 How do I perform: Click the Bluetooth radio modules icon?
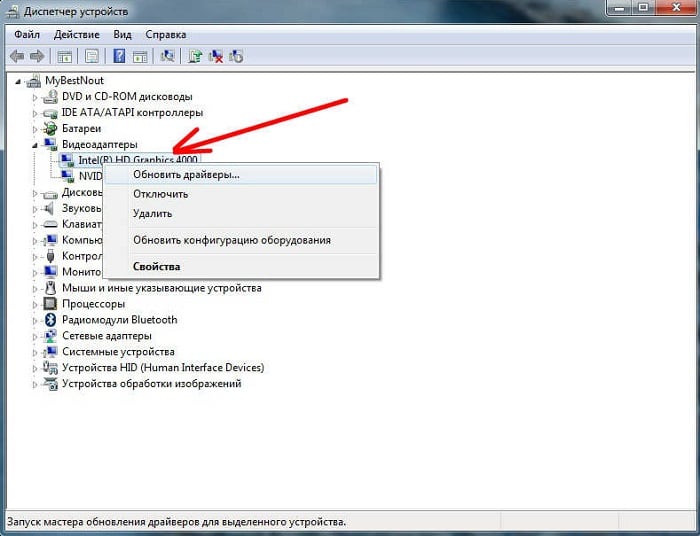[x=51, y=320]
